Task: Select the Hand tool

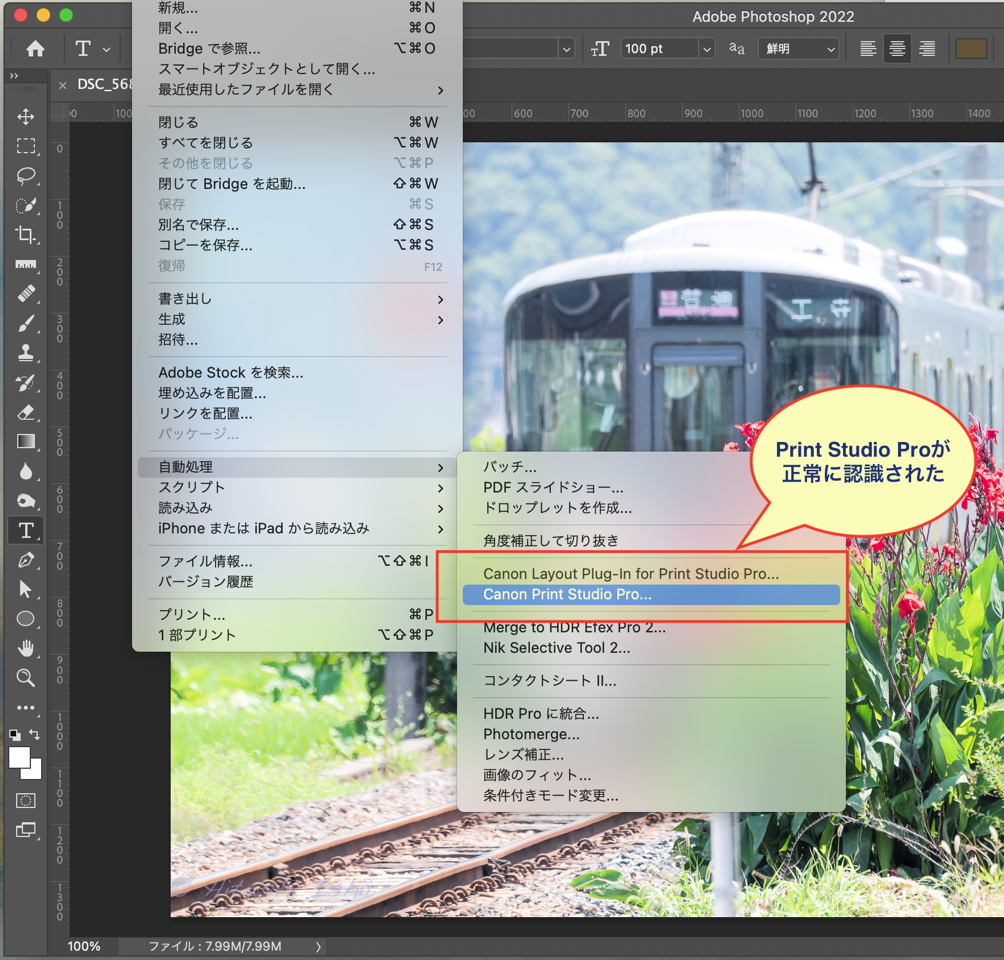Action: point(26,649)
